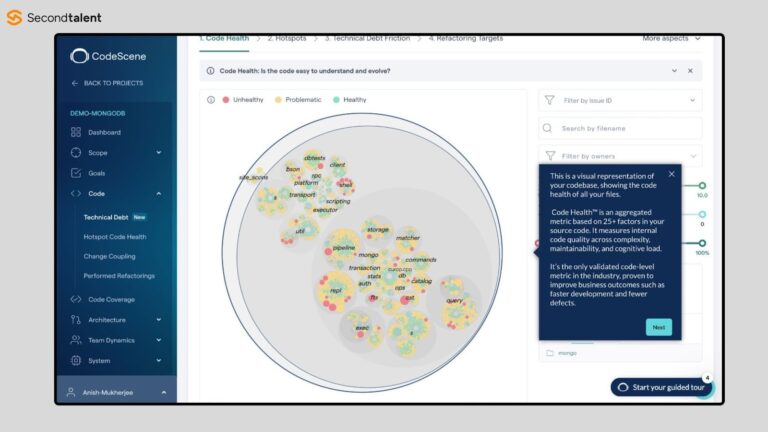Click the Secondtalent logo
This screenshot has height=432, width=768.
[x=54, y=18]
